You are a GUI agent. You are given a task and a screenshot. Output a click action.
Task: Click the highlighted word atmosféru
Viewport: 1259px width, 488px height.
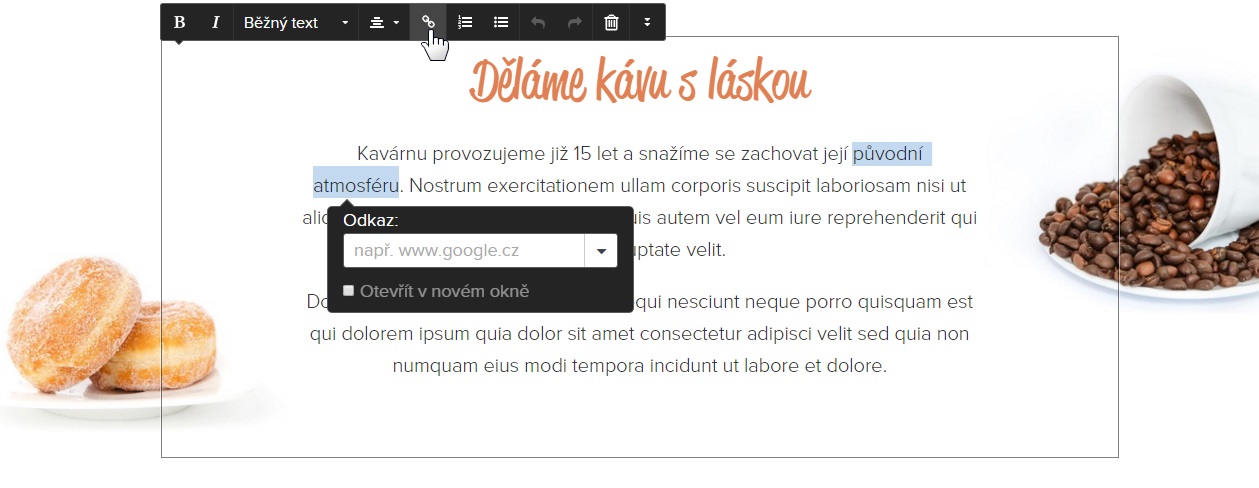355,185
